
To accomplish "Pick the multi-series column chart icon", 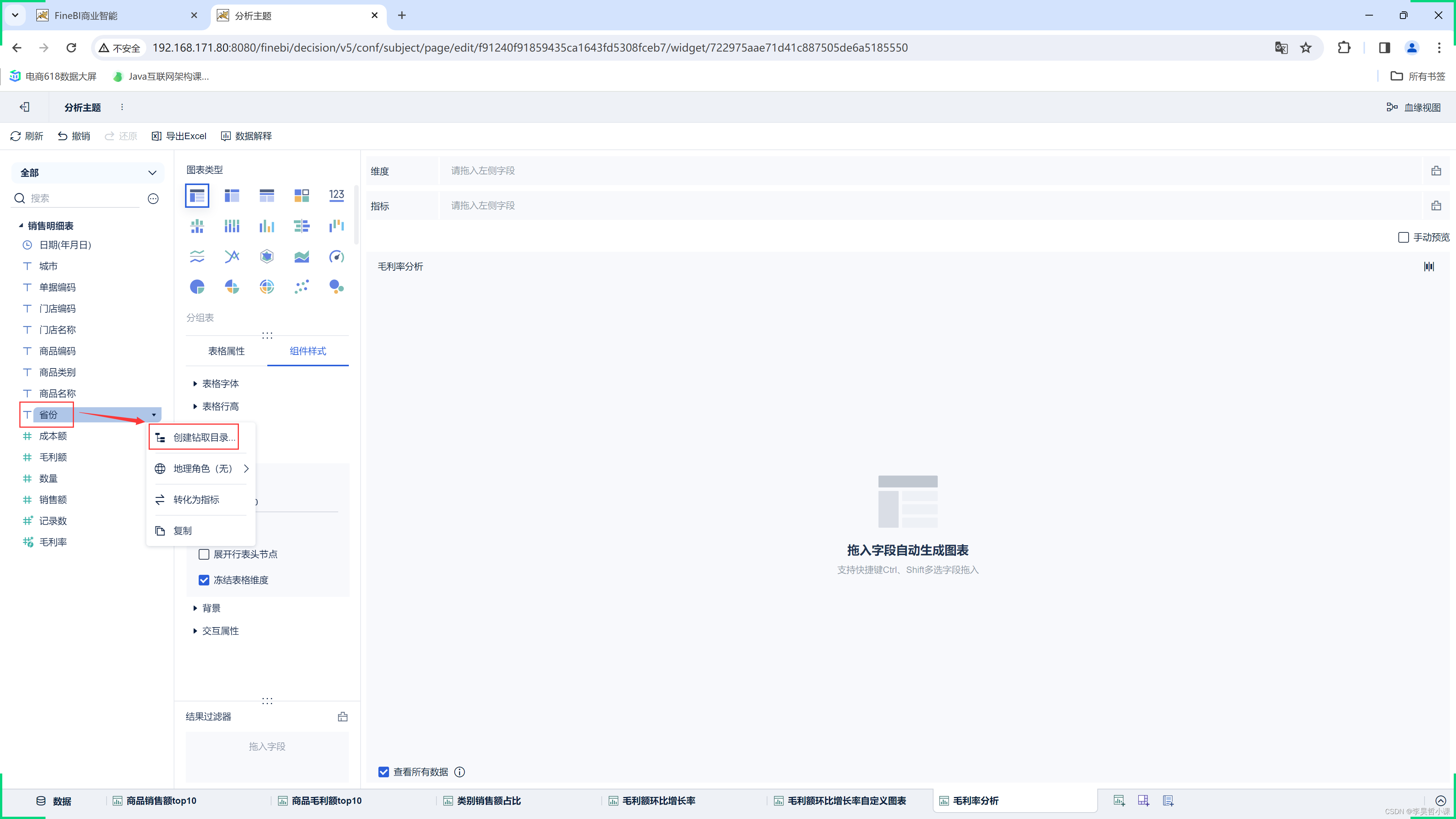I will pos(267,226).
